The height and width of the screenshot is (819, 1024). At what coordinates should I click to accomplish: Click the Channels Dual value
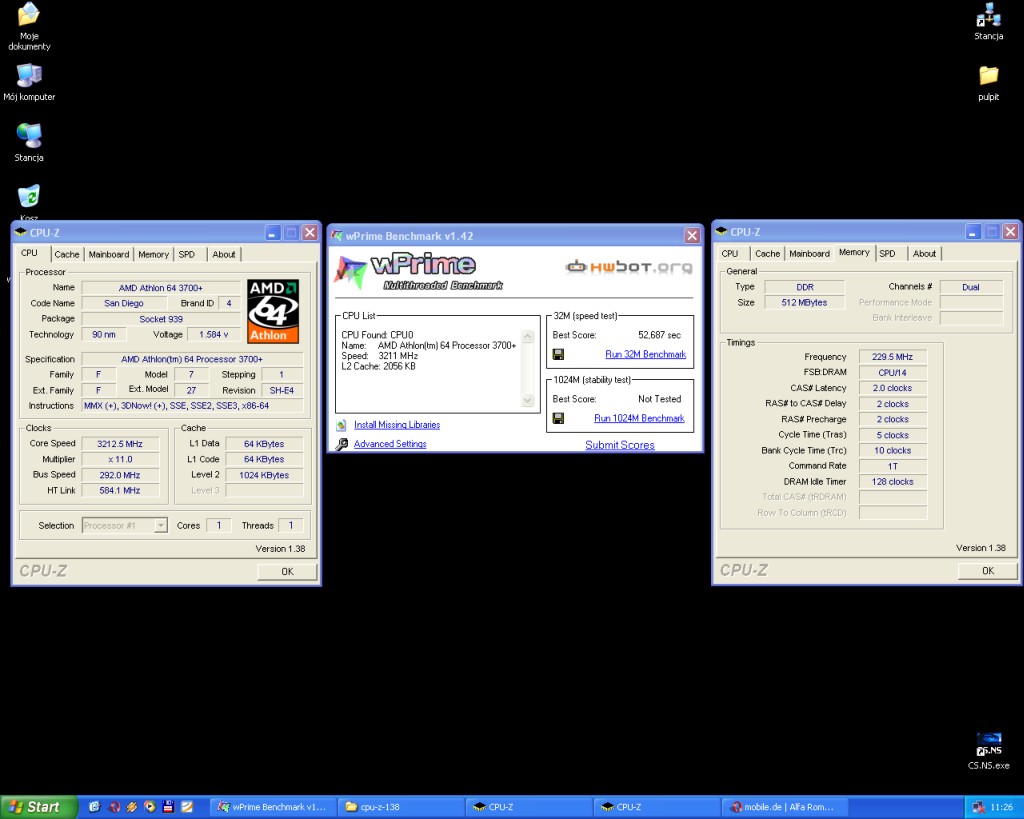971,287
